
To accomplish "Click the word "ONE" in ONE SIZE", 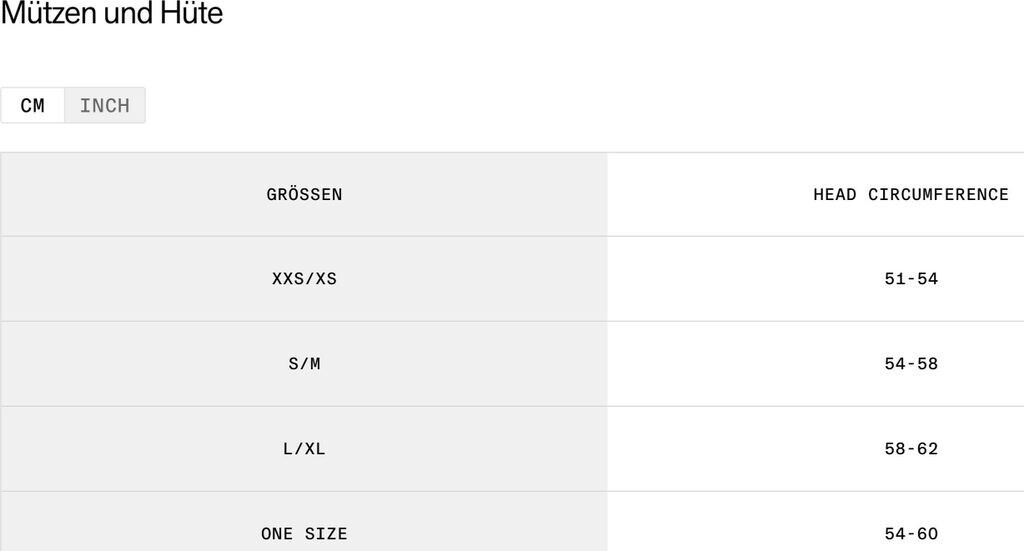I will [x=277, y=534].
